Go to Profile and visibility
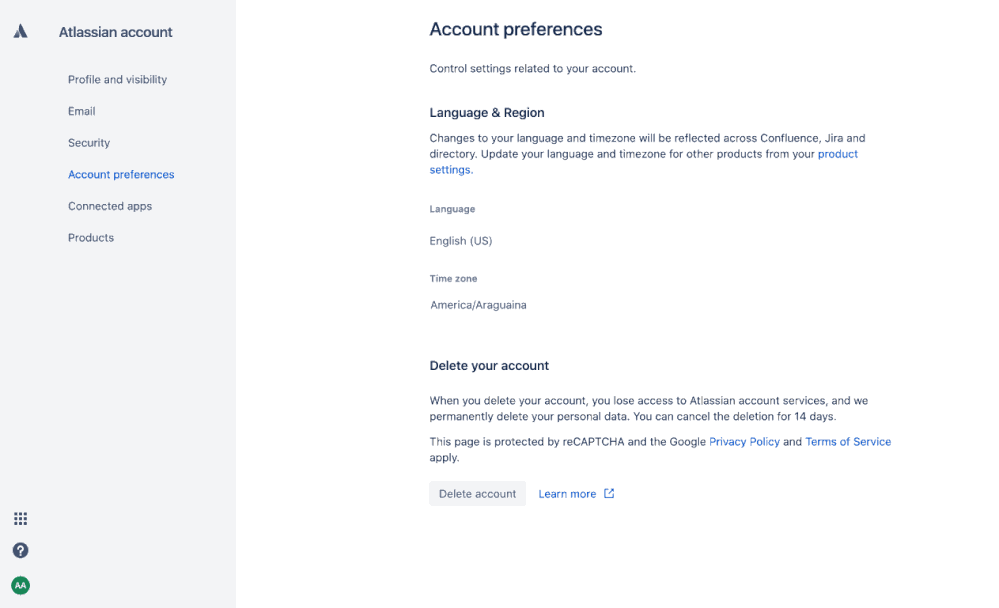 [117, 80]
